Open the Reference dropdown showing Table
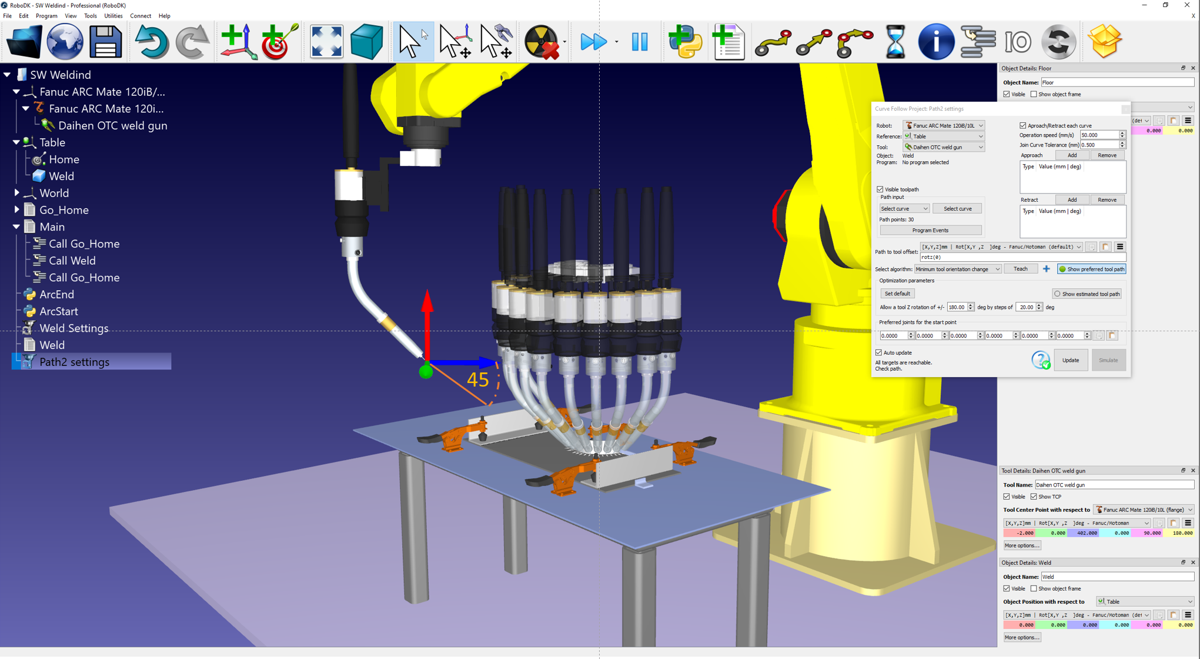Viewport: 1200px width, 659px height. point(944,136)
